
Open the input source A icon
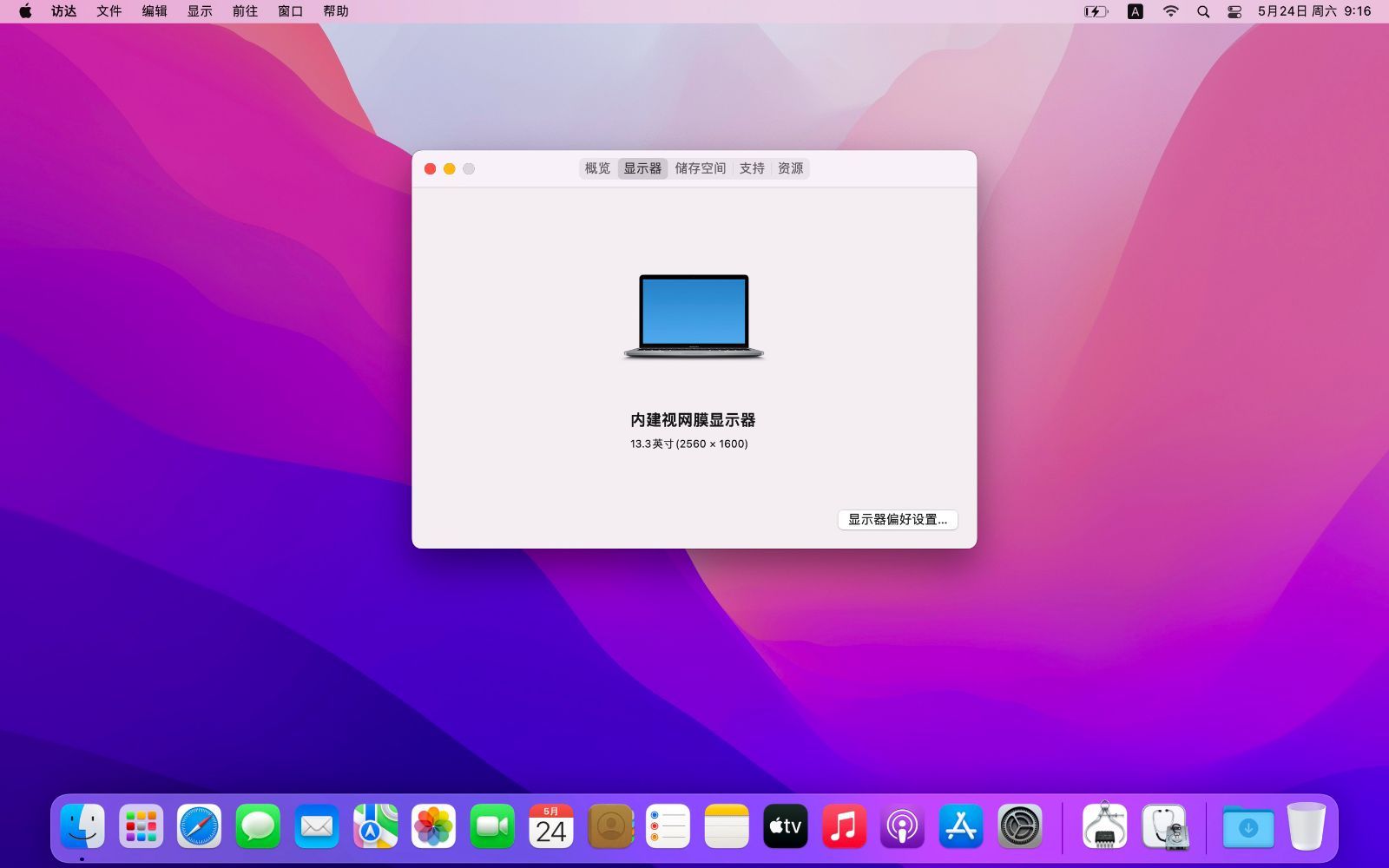[1136, 11]
